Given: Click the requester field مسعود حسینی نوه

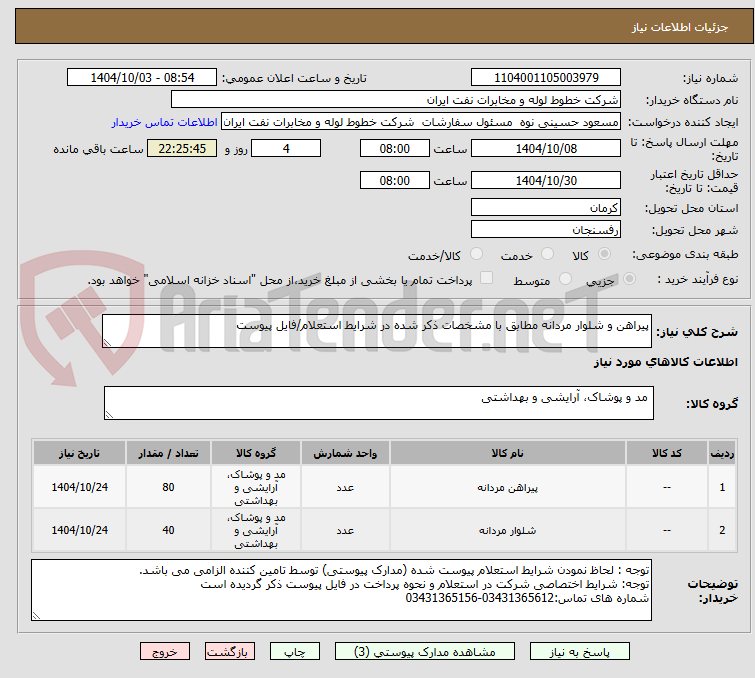Looking at the screenshot, I should (421, 122).
